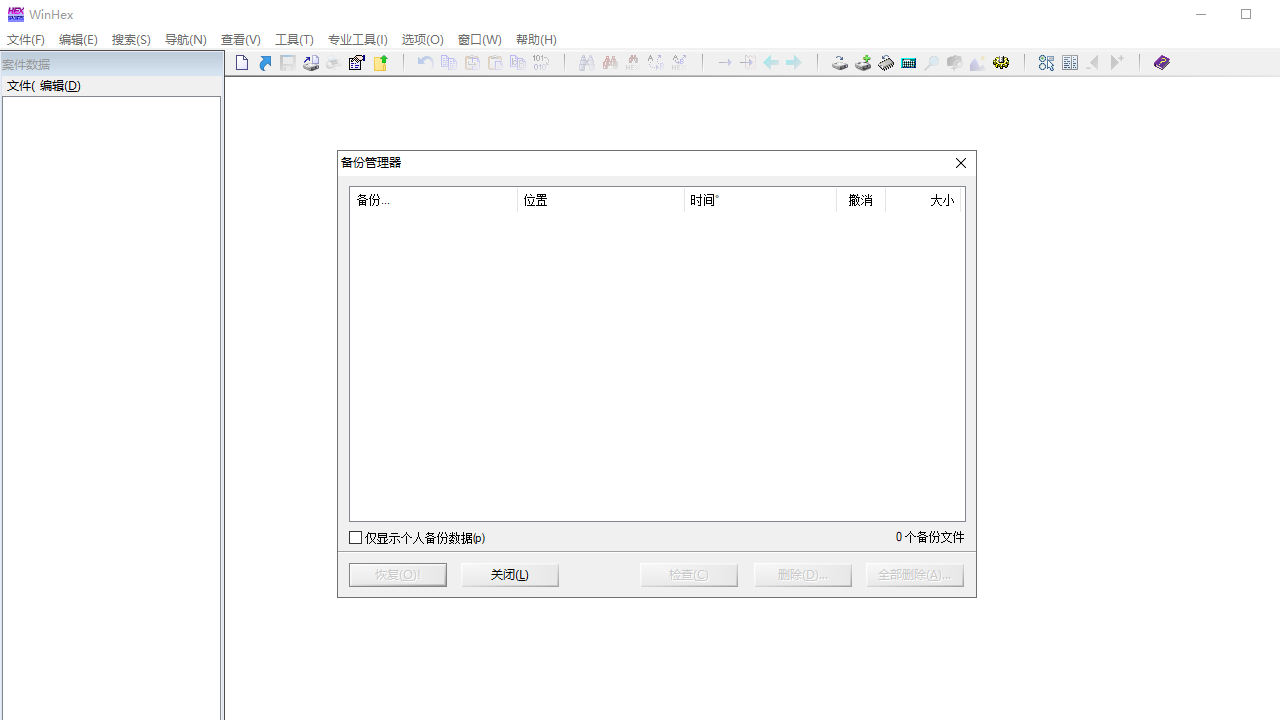Image resolution: width=1280 pixels, height=720 pixels.
Task: Open the scripts icon on the toolbar
Action: pos(1046,62)
